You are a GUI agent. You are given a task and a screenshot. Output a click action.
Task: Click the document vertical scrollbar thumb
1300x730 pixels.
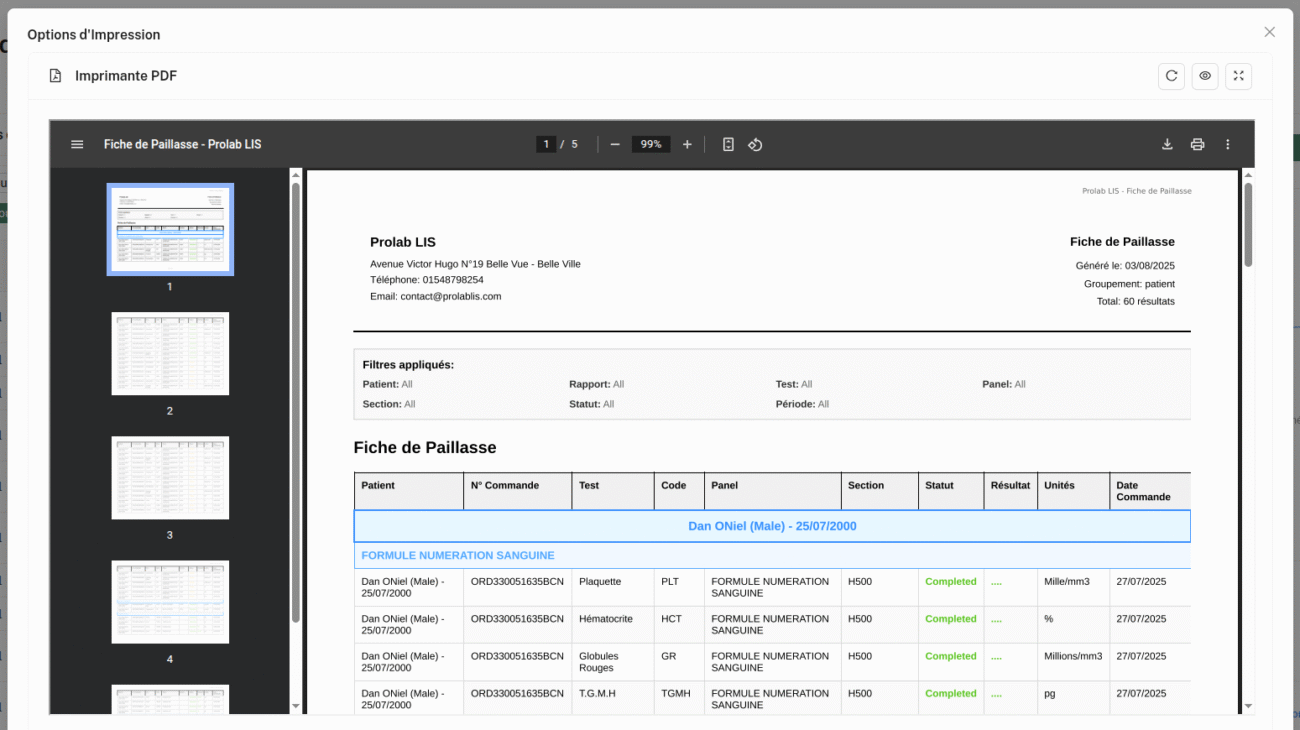tap(1248, 224)
